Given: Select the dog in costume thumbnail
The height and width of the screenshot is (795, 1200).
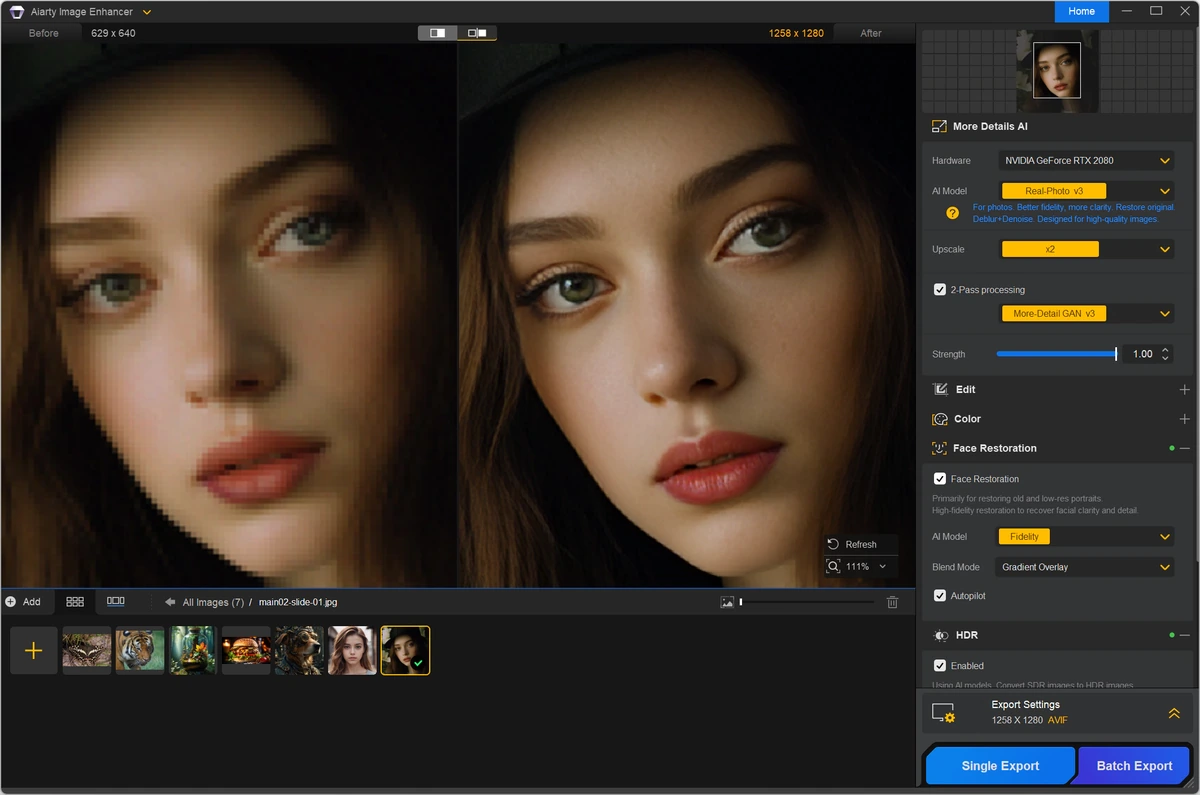Looking at the screenshot, I should tap(299, 651).
